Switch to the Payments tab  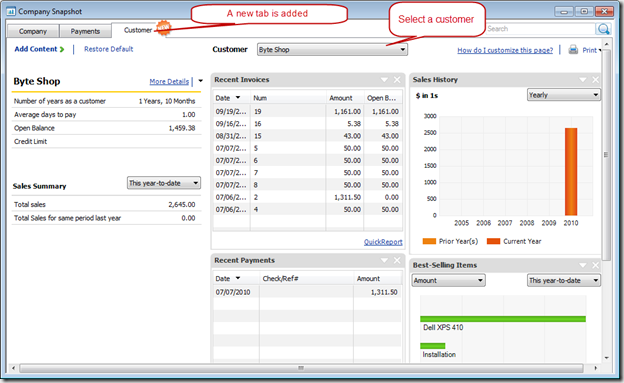[x=85, y=31]
